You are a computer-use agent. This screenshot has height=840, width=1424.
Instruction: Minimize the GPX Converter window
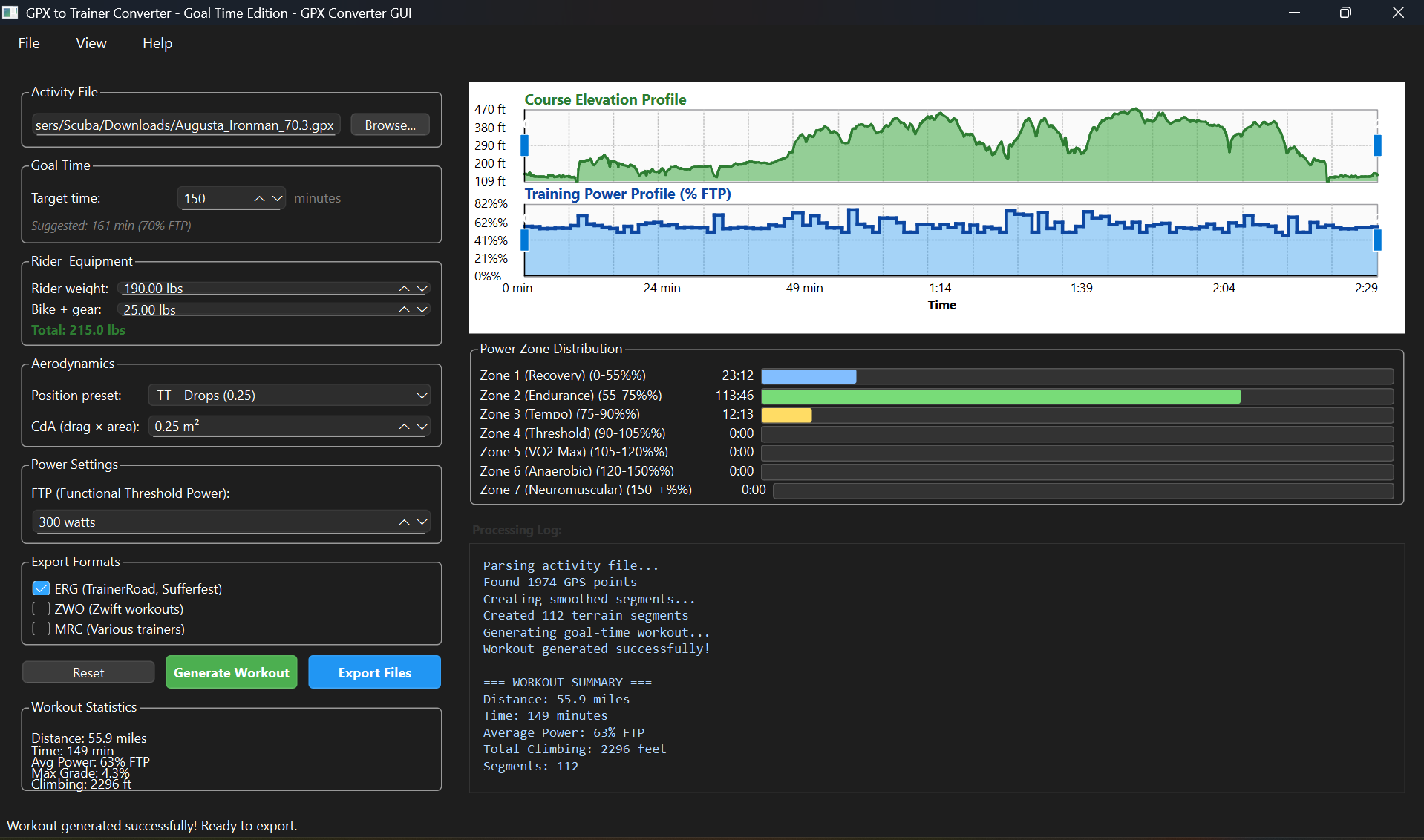click(x=1294, y=13)
